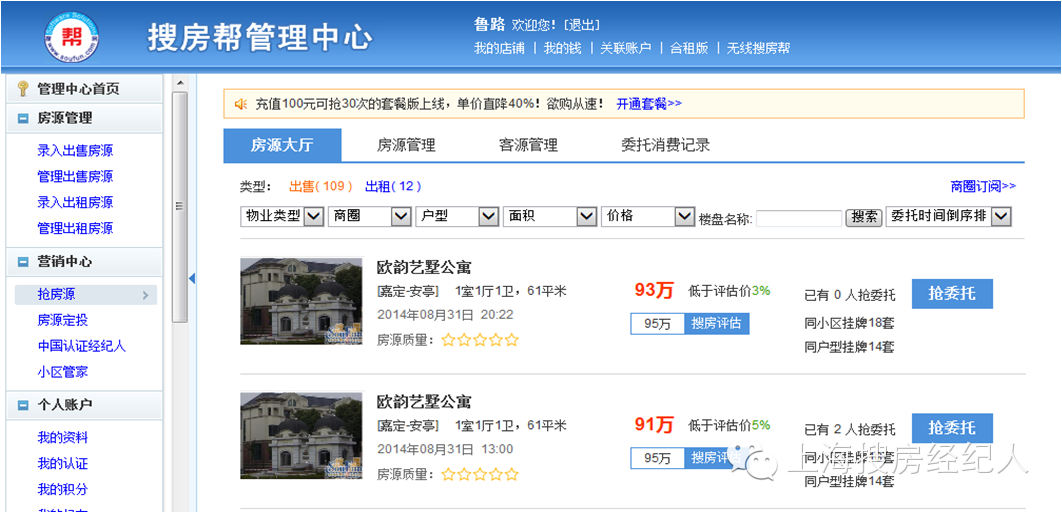Viewport: 1062px width, 513px height.
Task: Filter by 出租(12) type
Action: pos(393,186)
